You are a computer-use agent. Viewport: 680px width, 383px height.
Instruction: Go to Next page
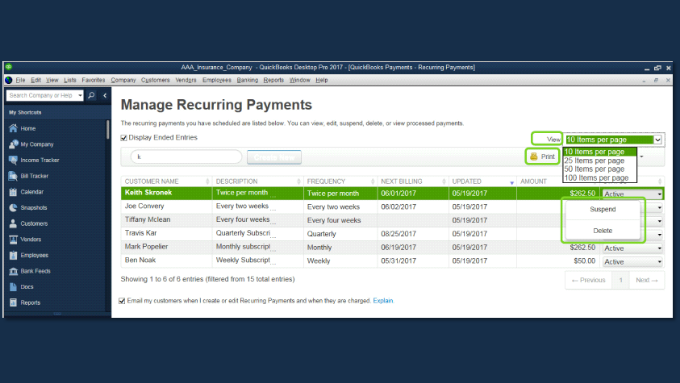click(647, 280)
